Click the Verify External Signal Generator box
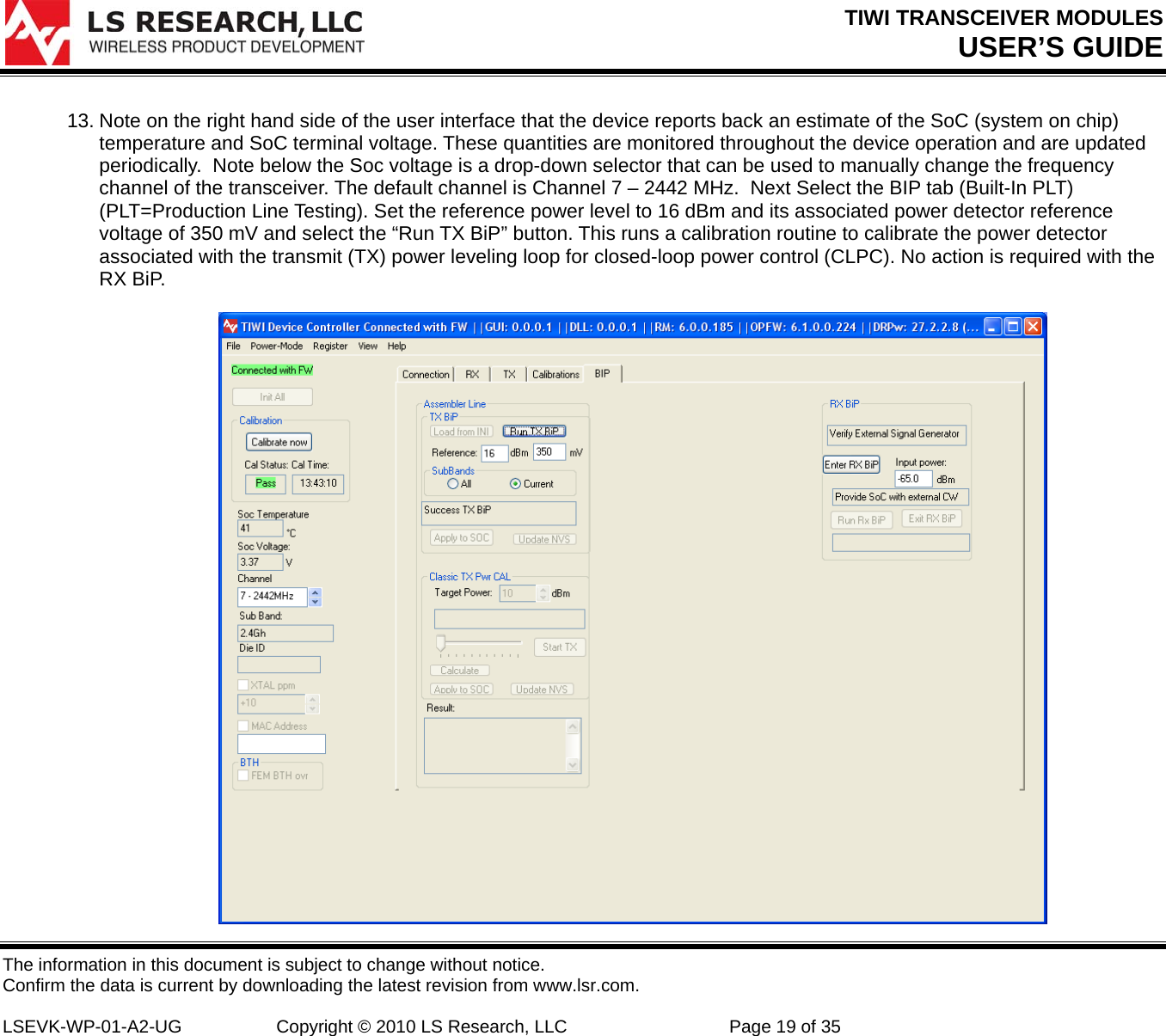This screenshot has width=1166, height=1036. click(x=897, y=435)
